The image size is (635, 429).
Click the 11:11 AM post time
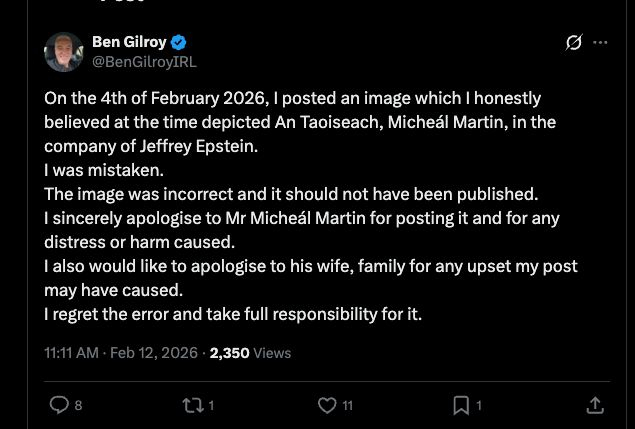pos(72,353)
